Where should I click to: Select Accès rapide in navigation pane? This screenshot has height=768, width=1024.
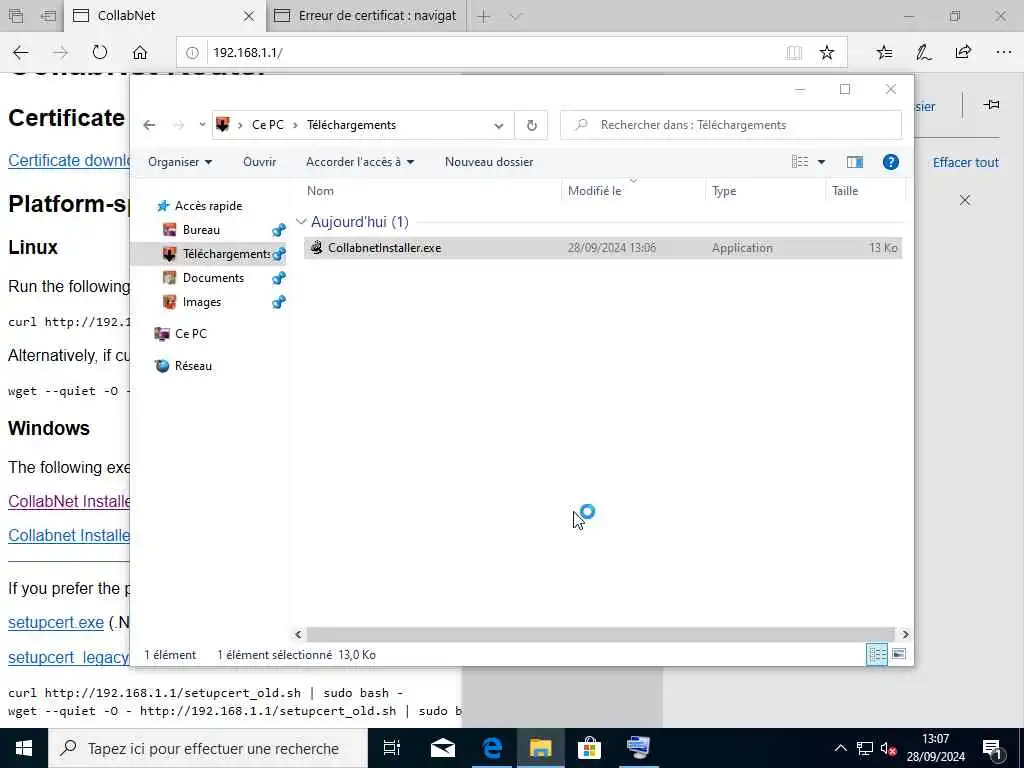(x=208, y=206)
